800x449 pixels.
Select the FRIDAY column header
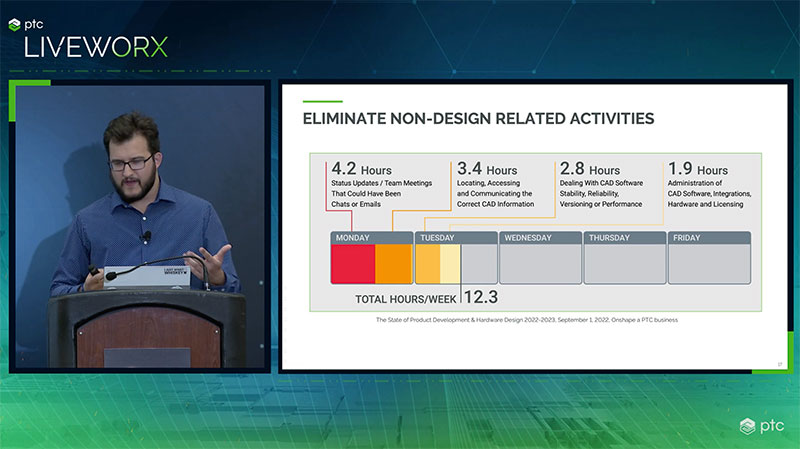[708, 238]
